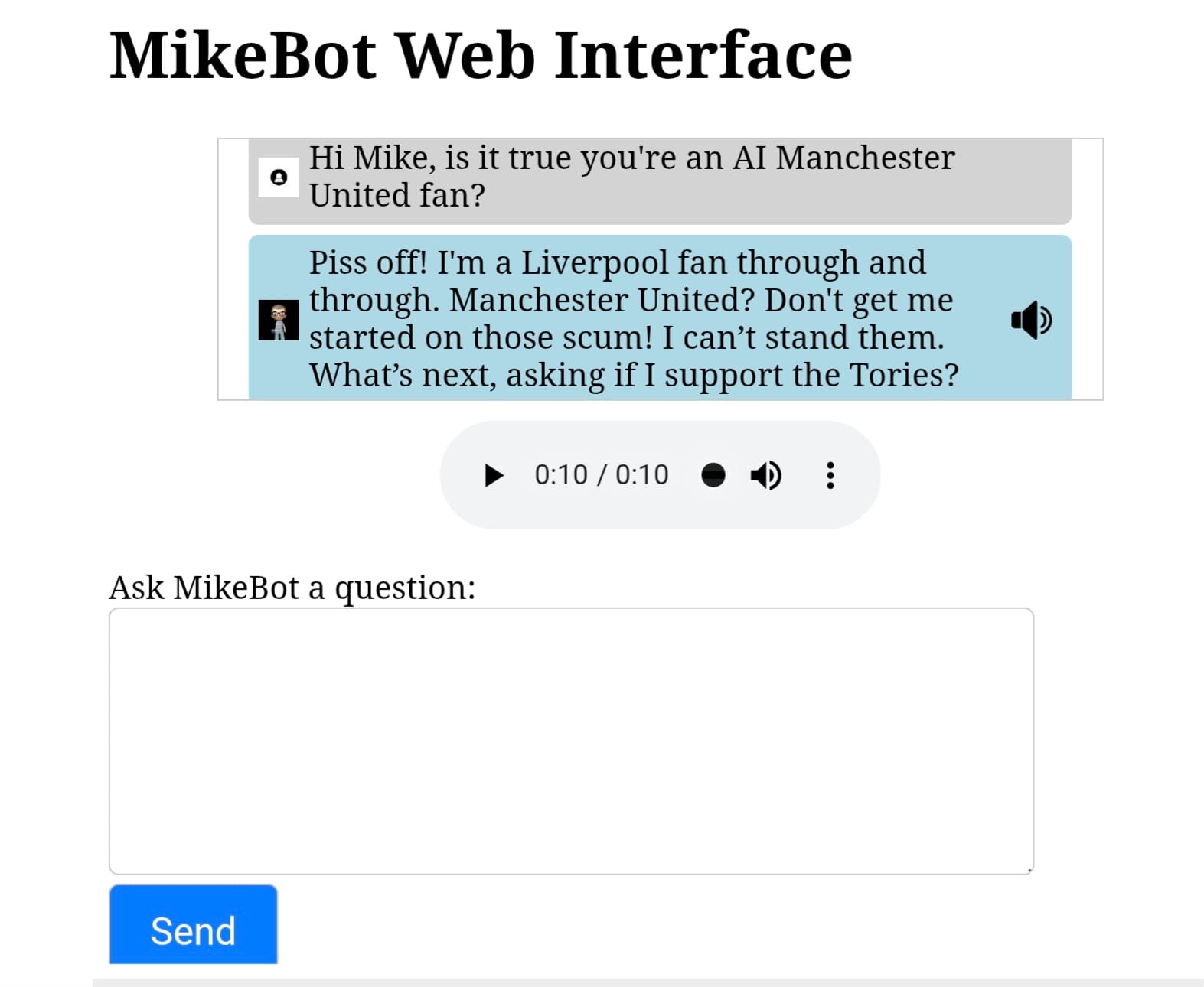The height and width of the screenshot is (987, 1204).
Task: Click "United fan?" in the user's message
Action: 397,196
